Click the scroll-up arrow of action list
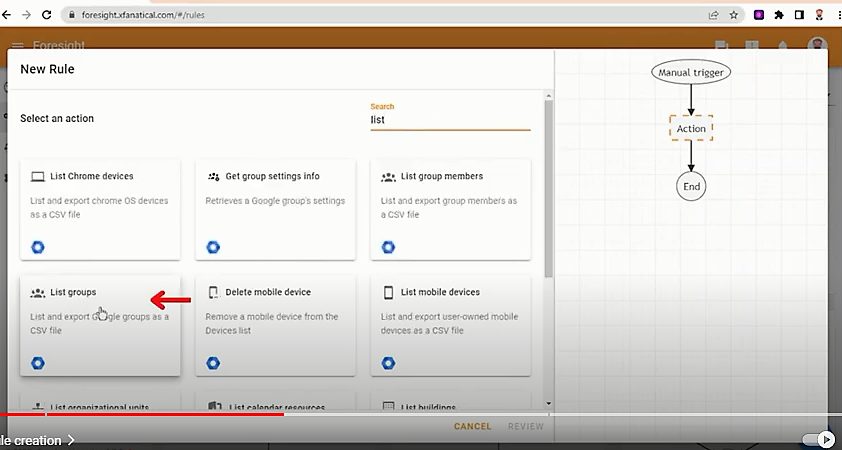Screen dimensions: 842x450 548,96
